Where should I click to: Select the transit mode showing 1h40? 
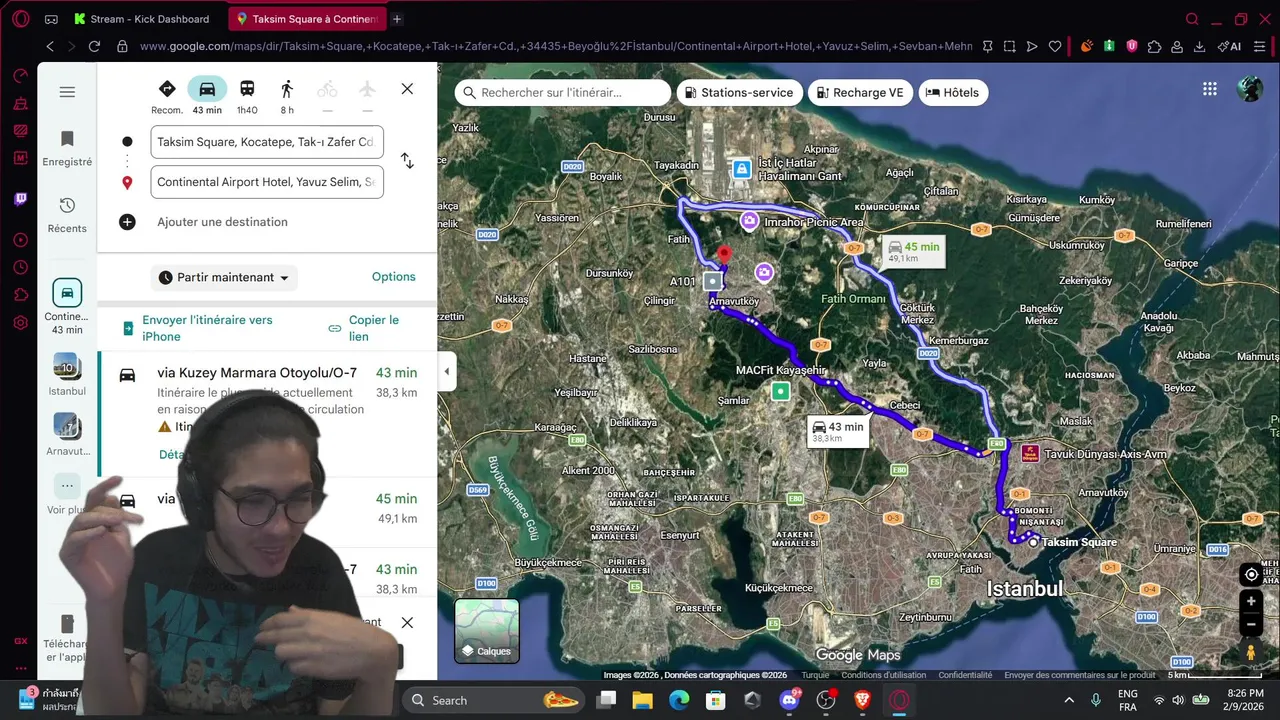(x=247, y=89)
